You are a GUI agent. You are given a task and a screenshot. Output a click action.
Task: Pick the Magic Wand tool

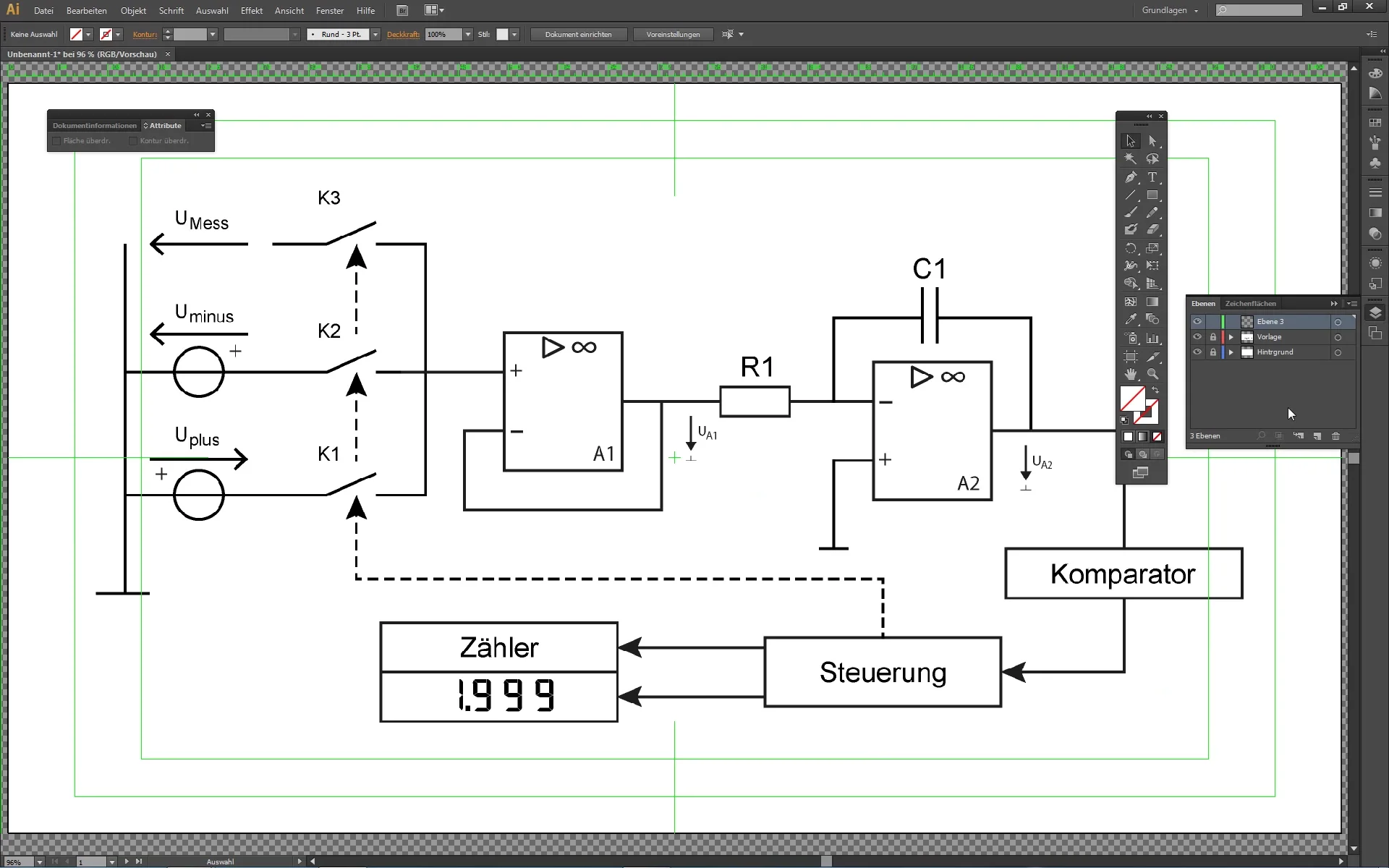[x=1131, y=158]
